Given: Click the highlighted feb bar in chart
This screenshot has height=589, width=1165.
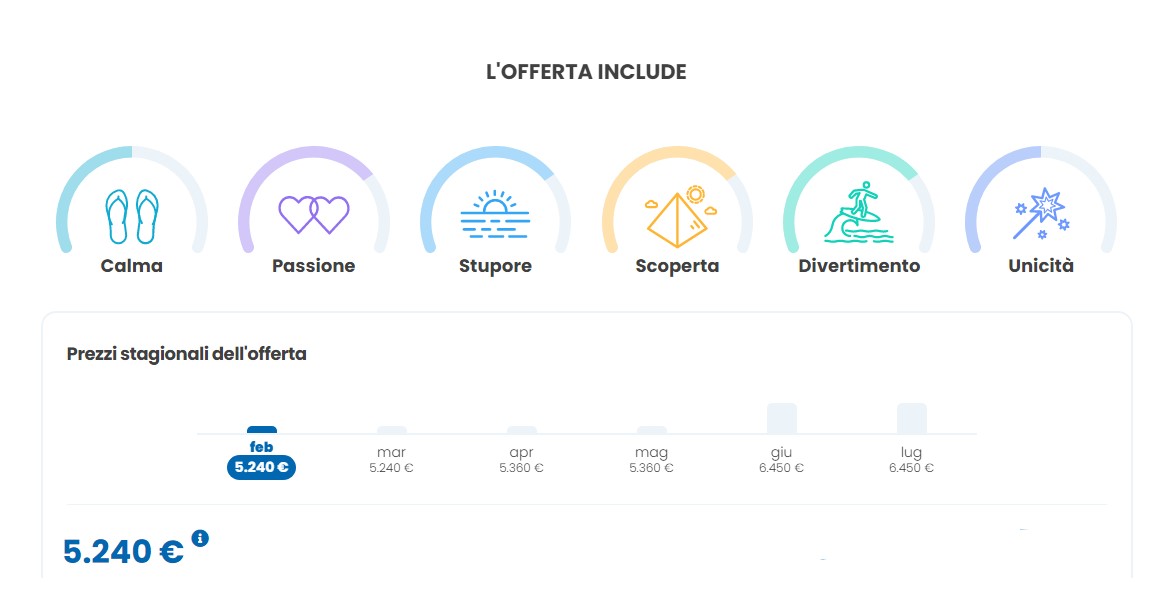Looking at the screenshot, I should (x=262, y=430).
